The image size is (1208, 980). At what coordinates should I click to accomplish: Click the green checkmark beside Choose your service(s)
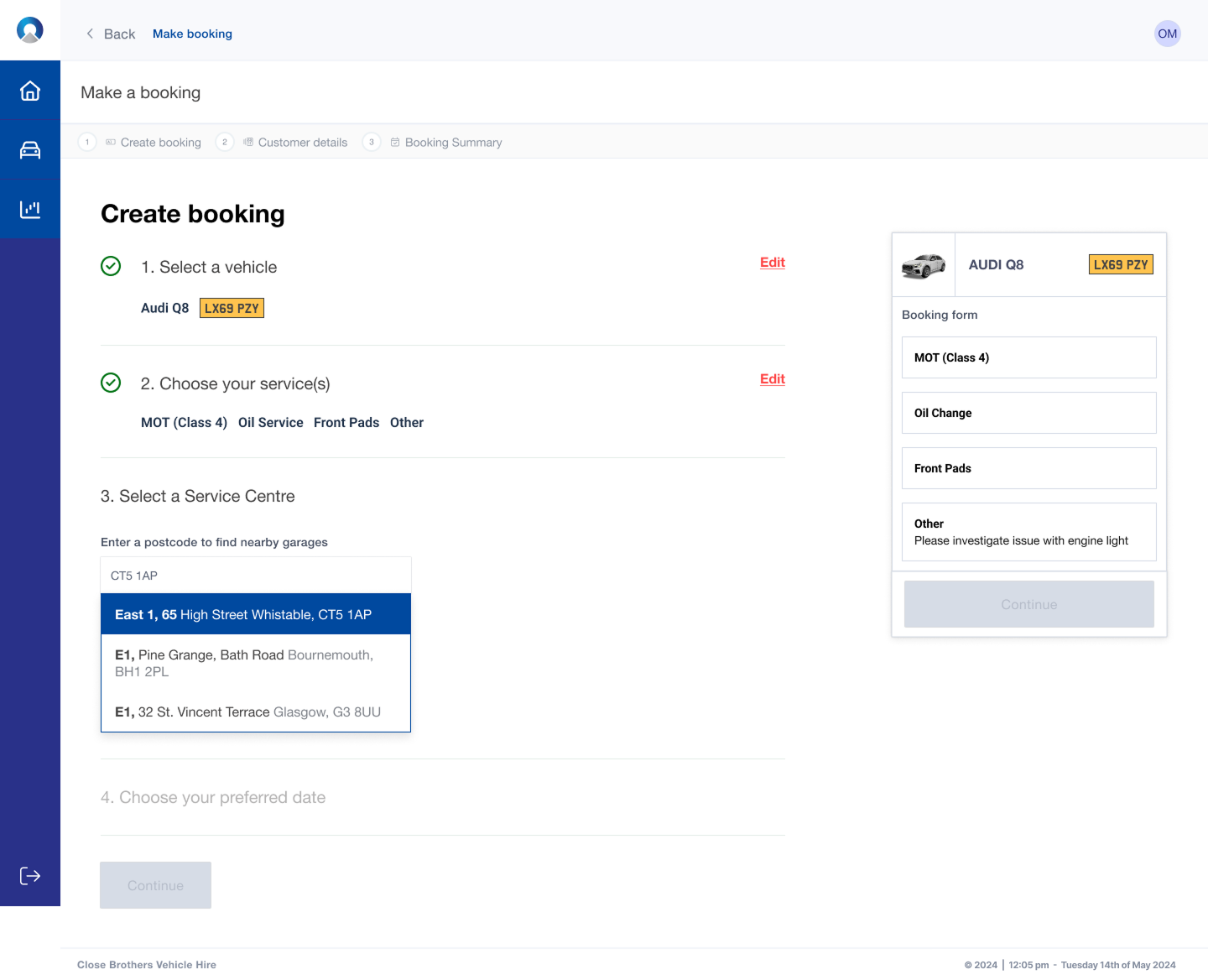111,383
